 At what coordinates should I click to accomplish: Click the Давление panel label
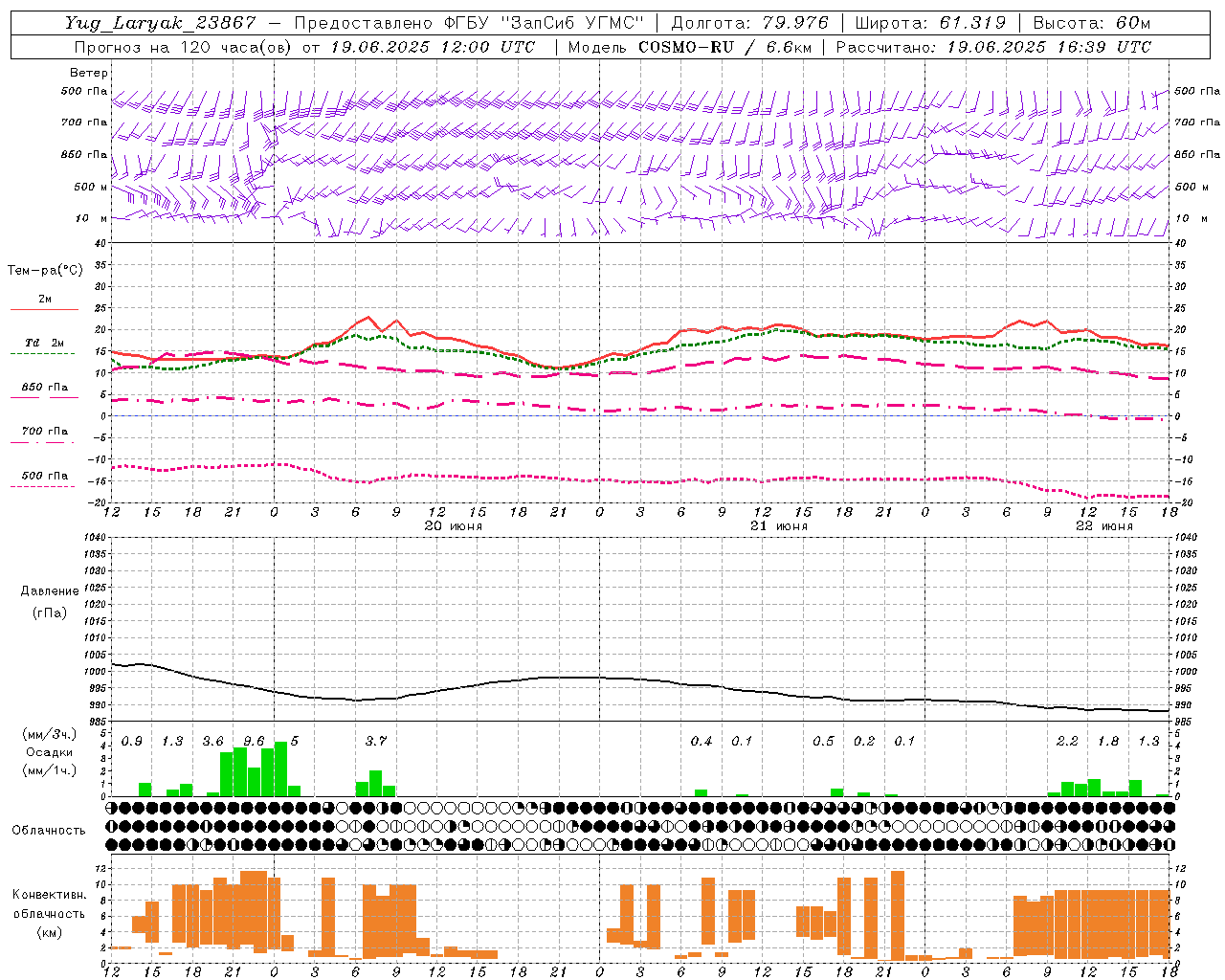pos(50,591)
